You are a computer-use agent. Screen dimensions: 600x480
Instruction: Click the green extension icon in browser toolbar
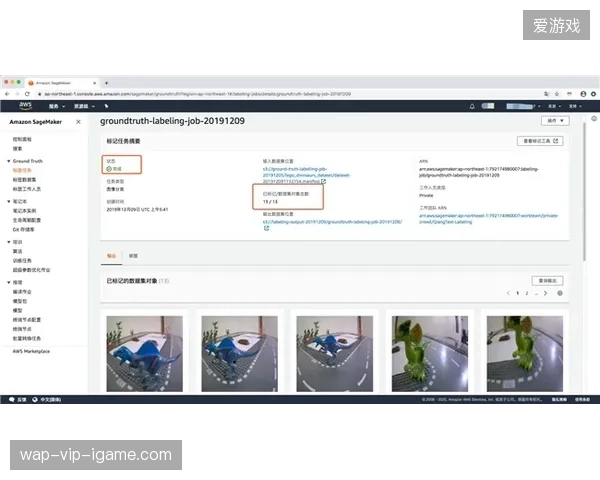pos(593,94)
